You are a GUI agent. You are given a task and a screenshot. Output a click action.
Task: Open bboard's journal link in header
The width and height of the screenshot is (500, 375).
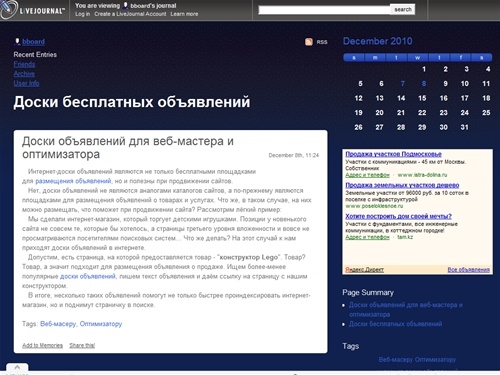(x=153, y=6)
